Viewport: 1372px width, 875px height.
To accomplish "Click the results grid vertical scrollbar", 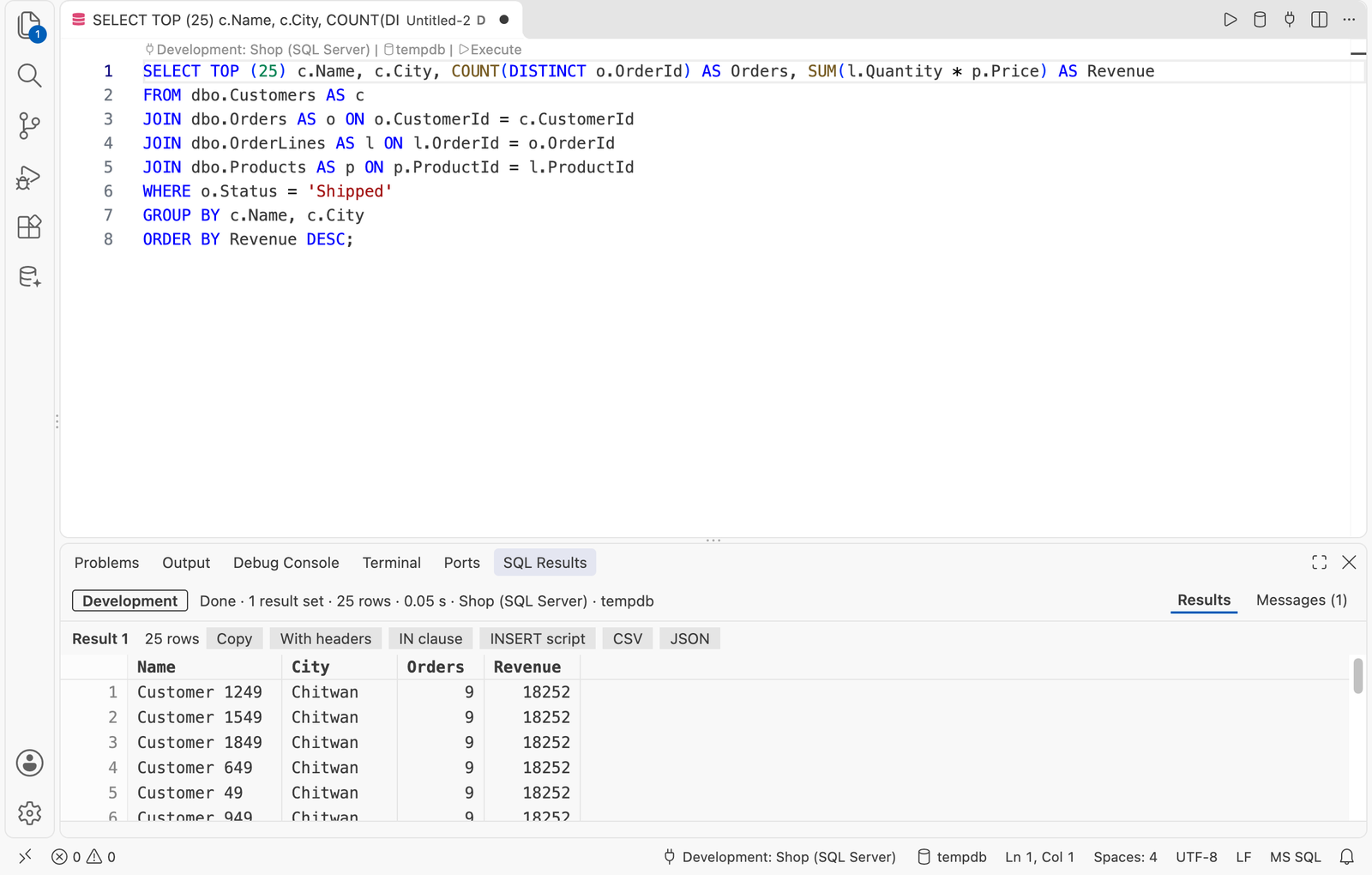I will [x=1357, y=676].
